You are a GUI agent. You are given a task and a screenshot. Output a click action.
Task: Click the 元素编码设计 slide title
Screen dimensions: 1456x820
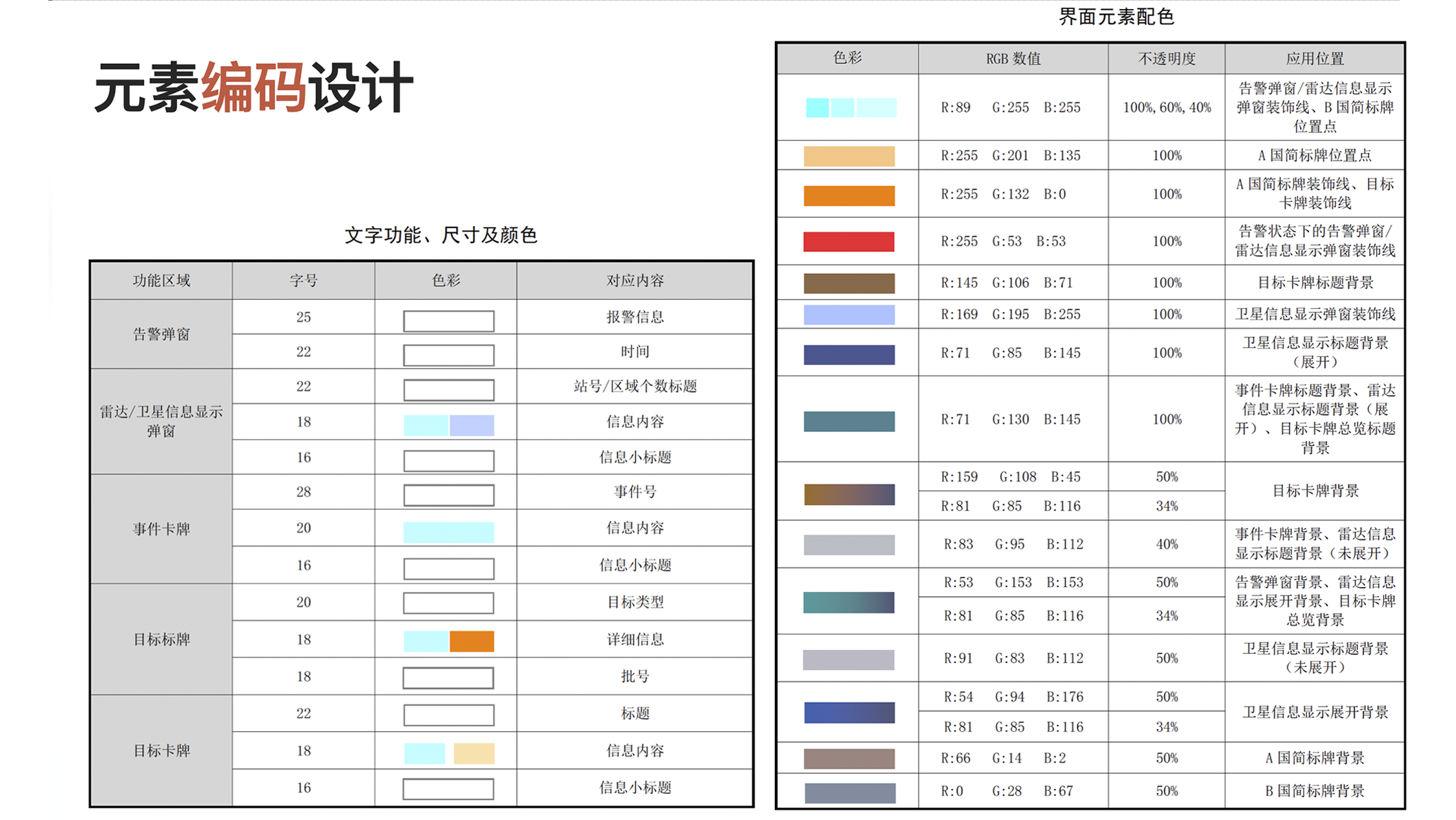tap(253, 87)
